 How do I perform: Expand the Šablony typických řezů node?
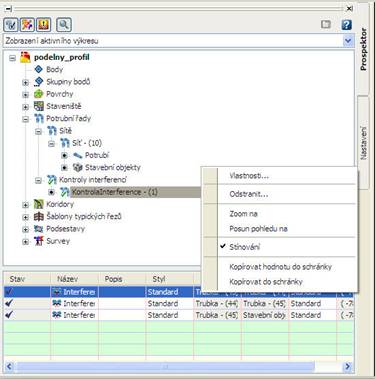coord(25,217)
